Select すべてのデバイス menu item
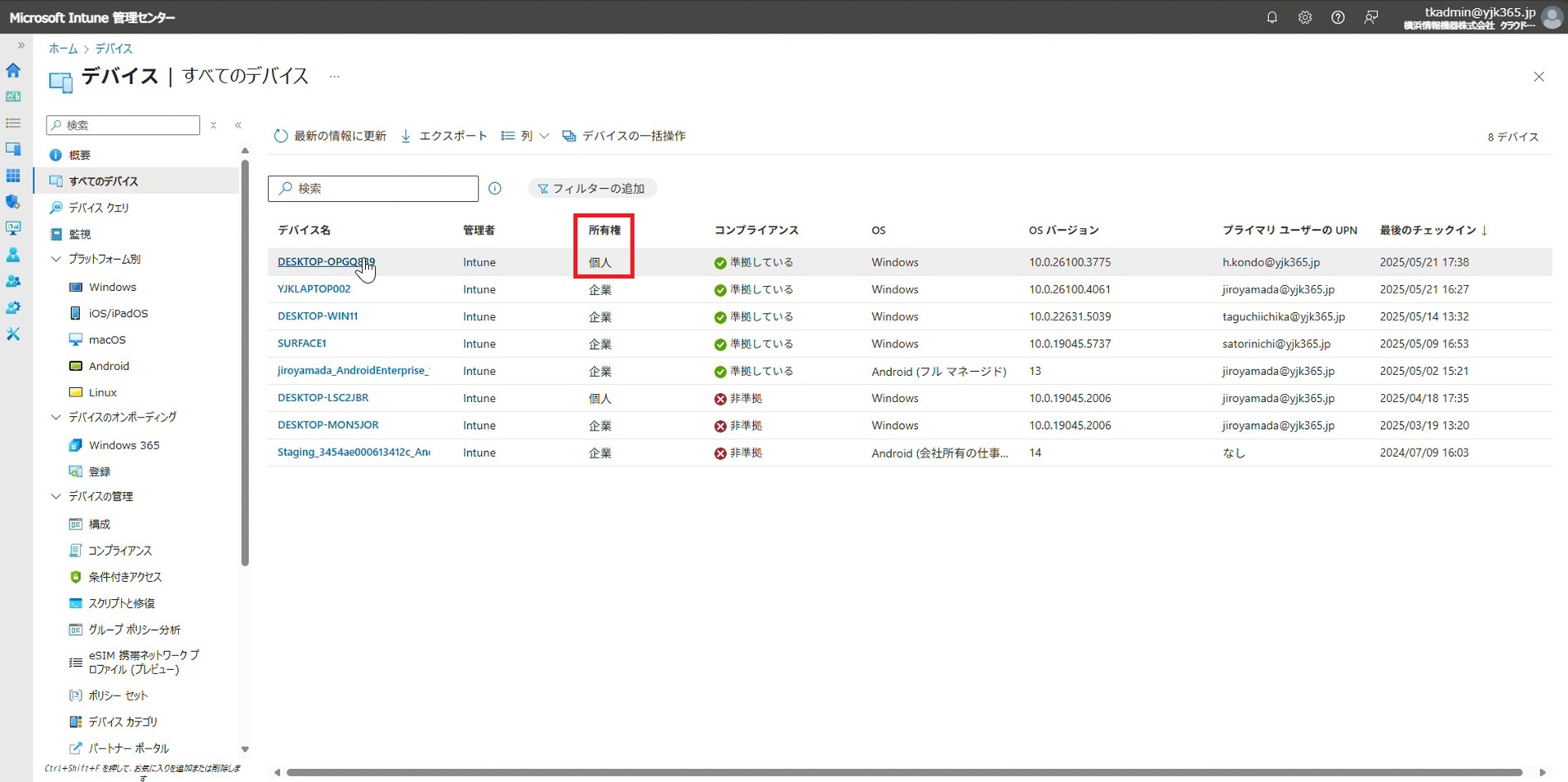This screenshot has height=782, width=1568. 137,181
